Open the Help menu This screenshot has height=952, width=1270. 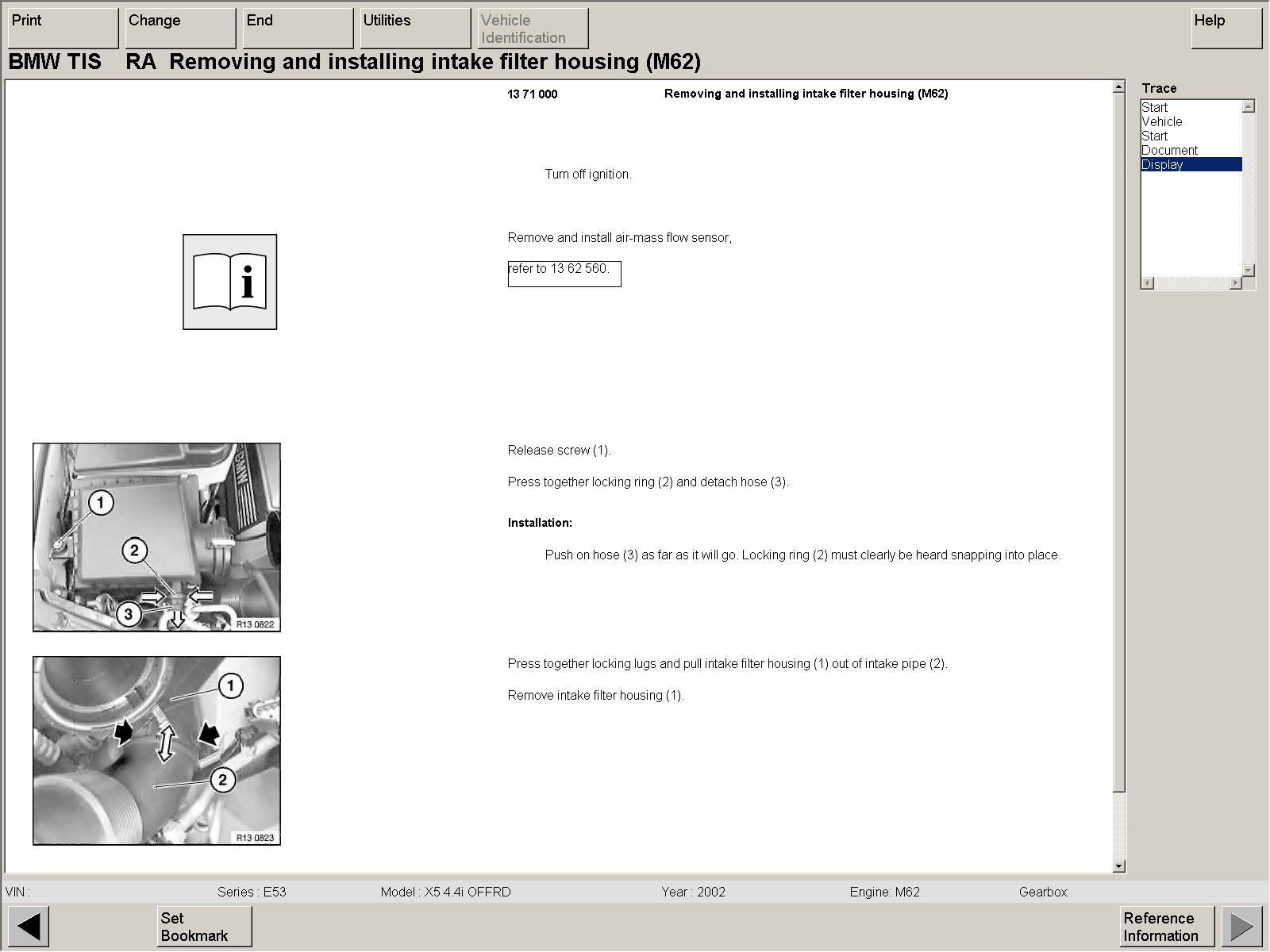coord(1226,28)
